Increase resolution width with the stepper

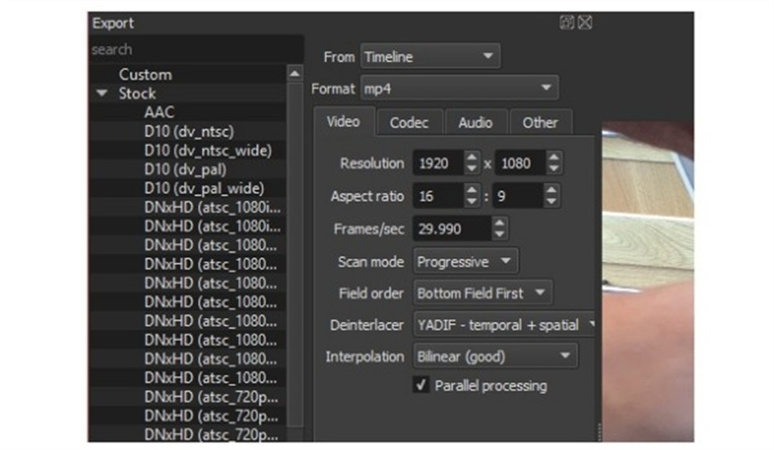[472, 157]
